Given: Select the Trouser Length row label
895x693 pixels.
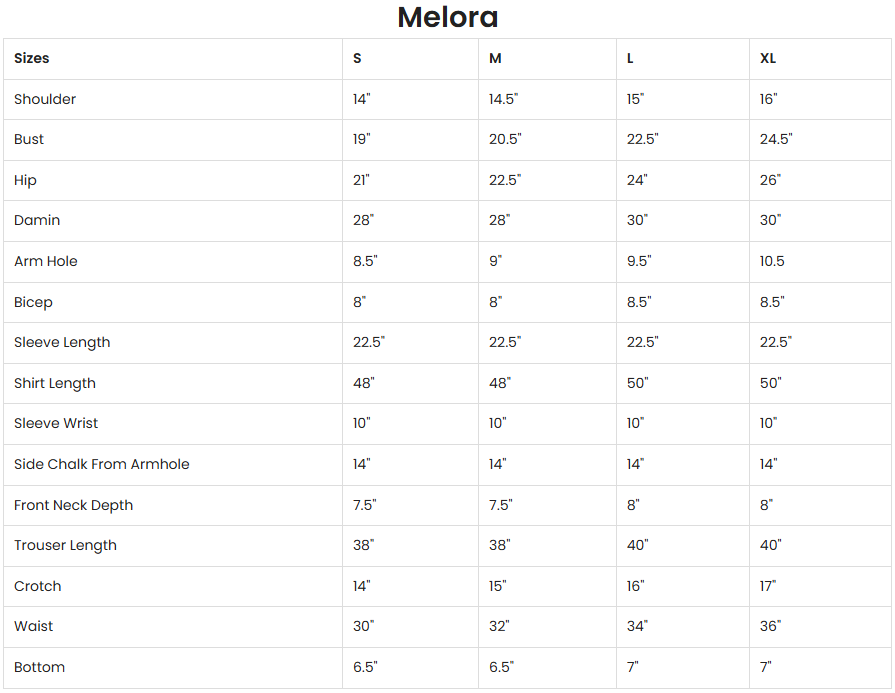Looking at the screenshot, I should 65,545.
